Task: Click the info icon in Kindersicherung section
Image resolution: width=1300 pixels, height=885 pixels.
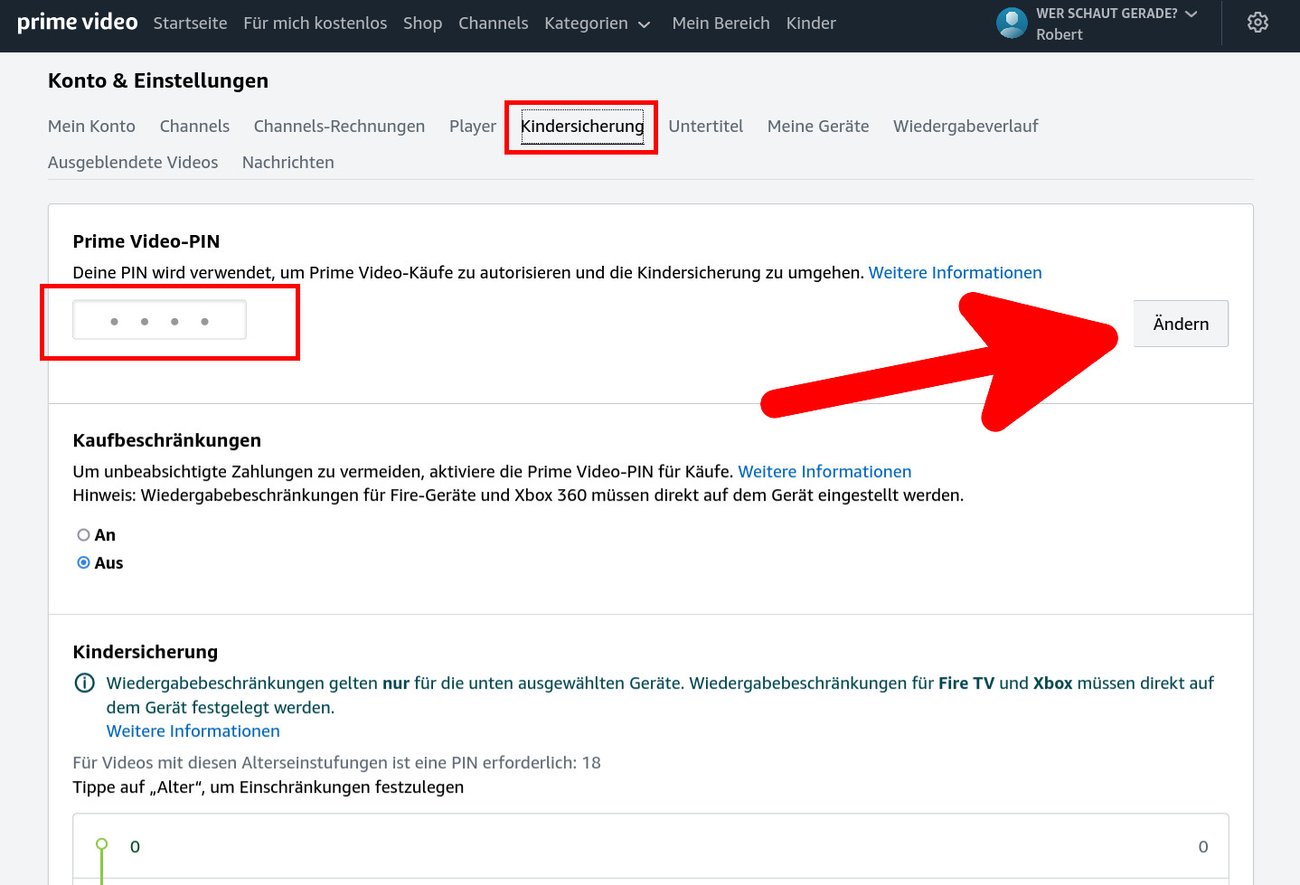Action: click(x=84, y=684)
